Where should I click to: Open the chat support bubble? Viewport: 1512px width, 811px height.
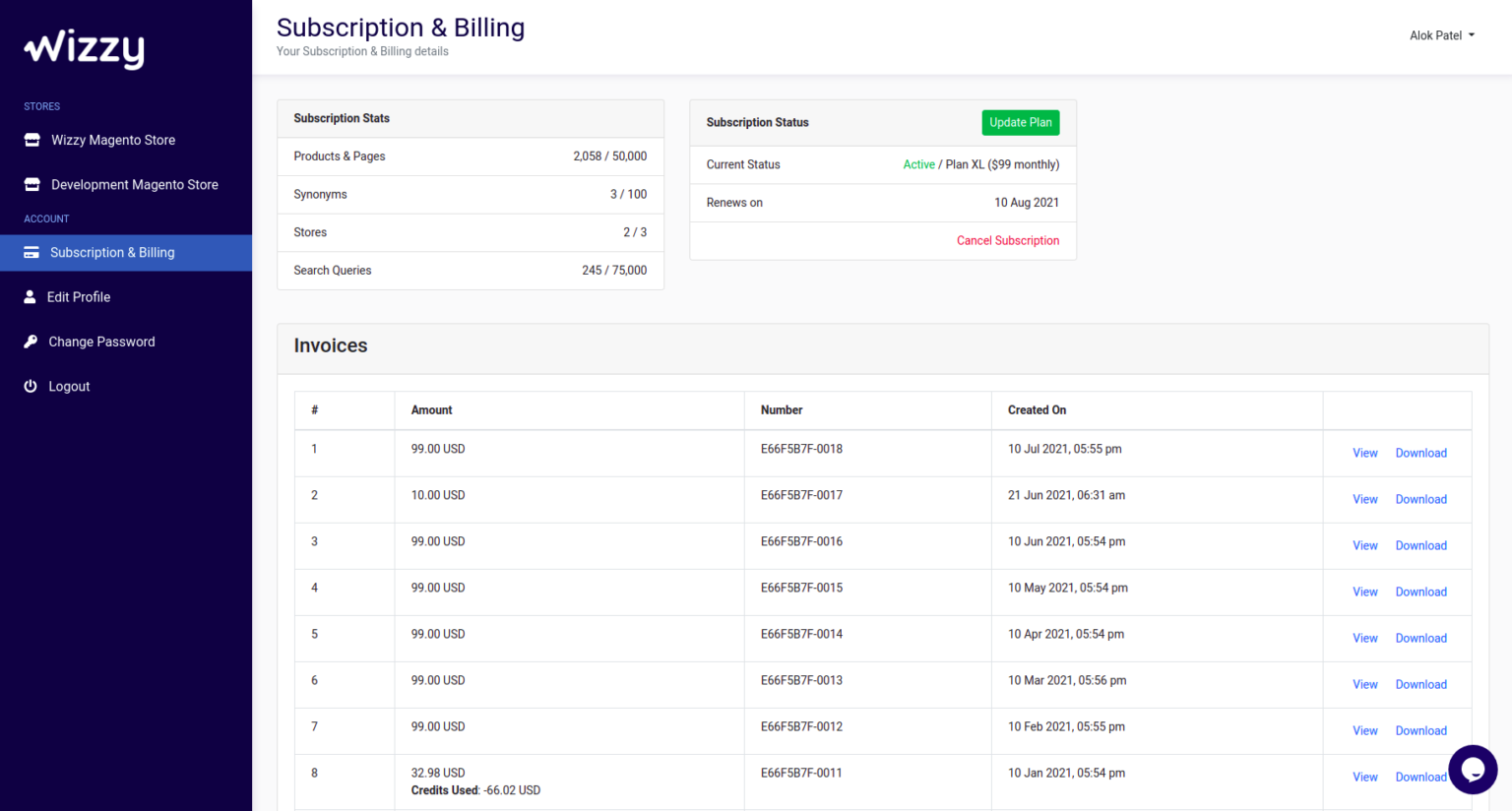tap(1473, 770)
